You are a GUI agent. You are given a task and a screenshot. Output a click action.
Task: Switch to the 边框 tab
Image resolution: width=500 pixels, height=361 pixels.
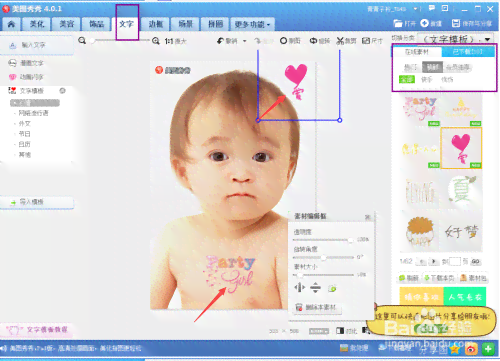[x=156, y=24]
